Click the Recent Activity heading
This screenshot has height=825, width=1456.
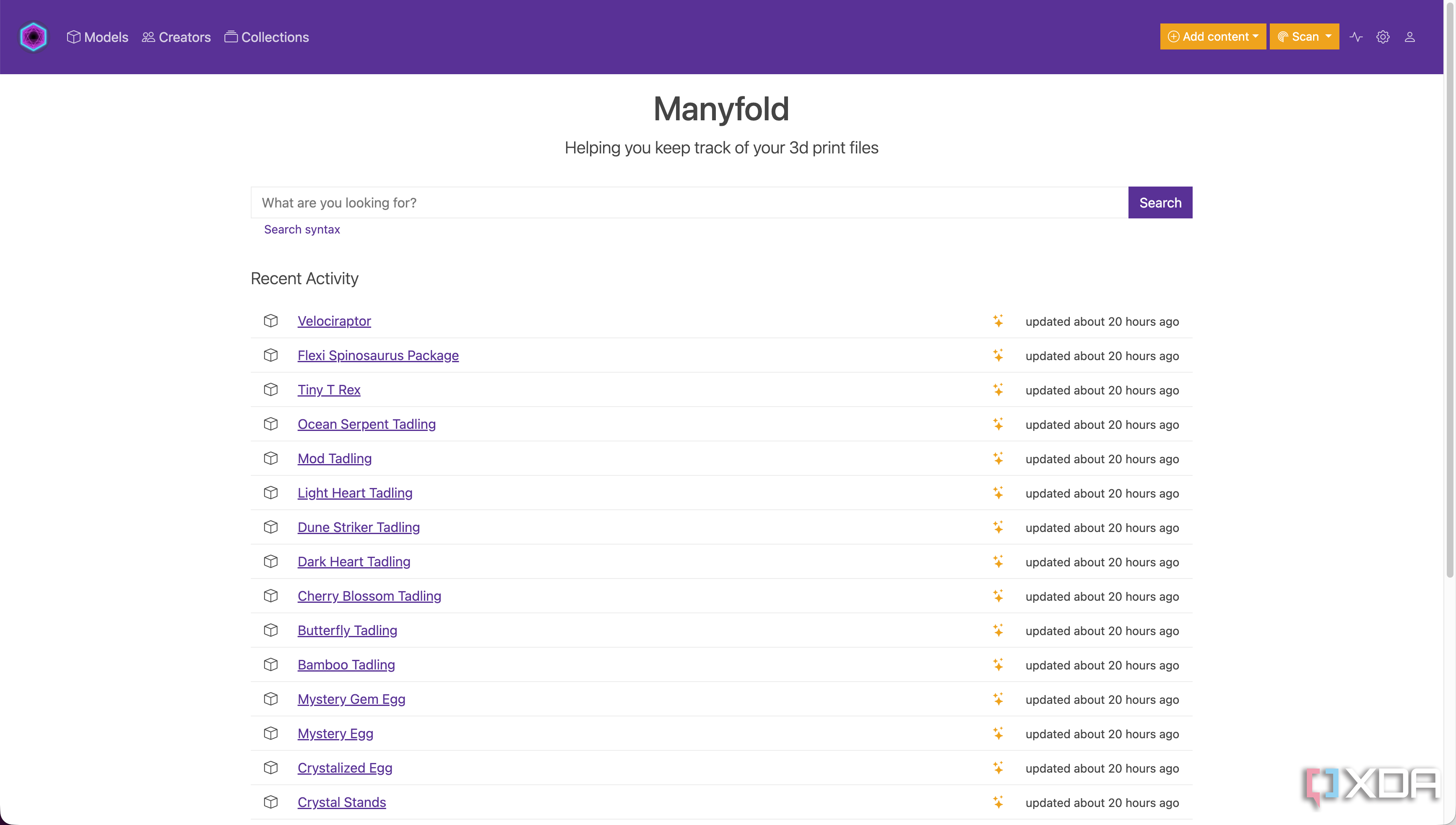pyautogui.click(x=304, y=278)
